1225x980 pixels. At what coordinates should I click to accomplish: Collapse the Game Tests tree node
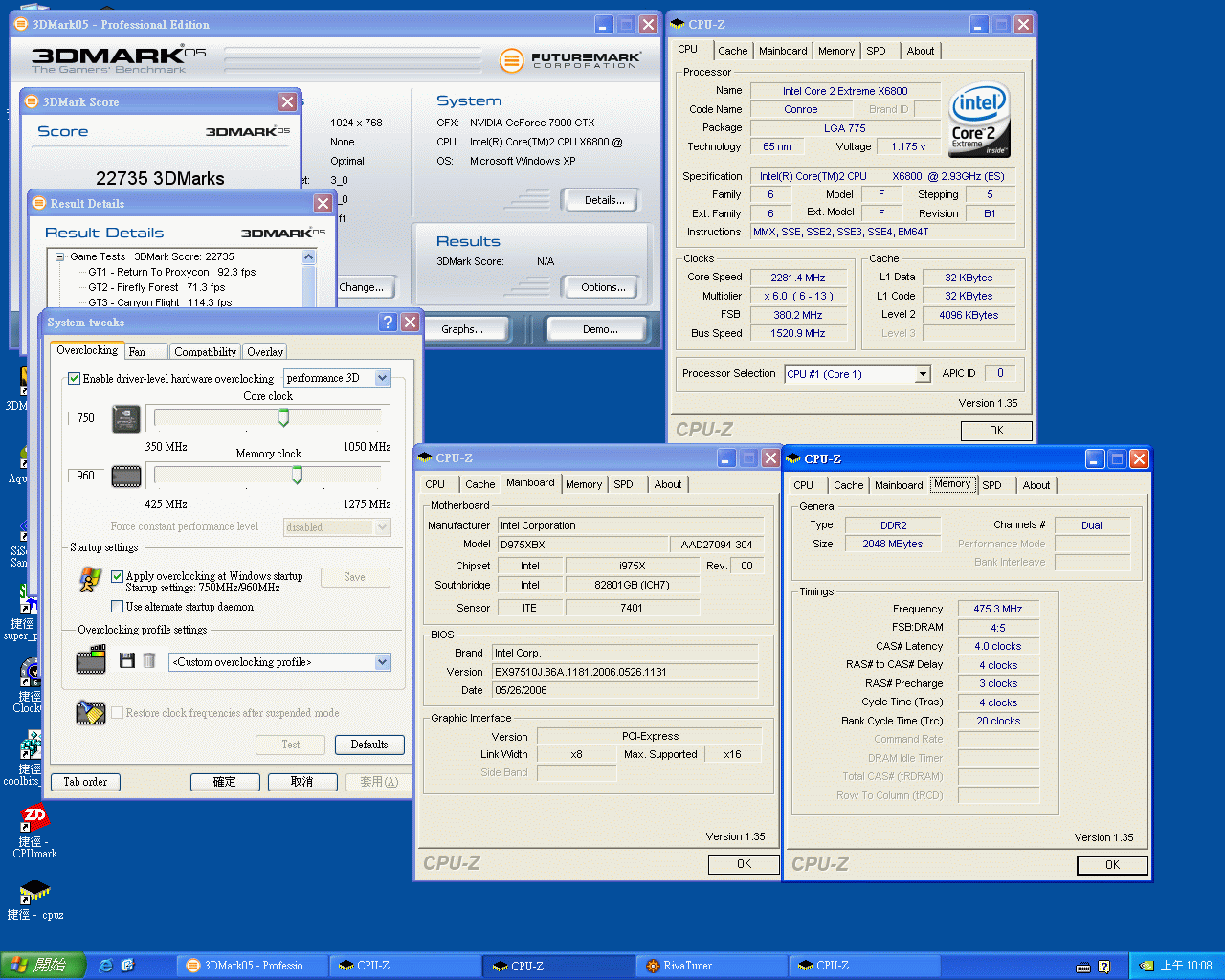pos(60,256)
